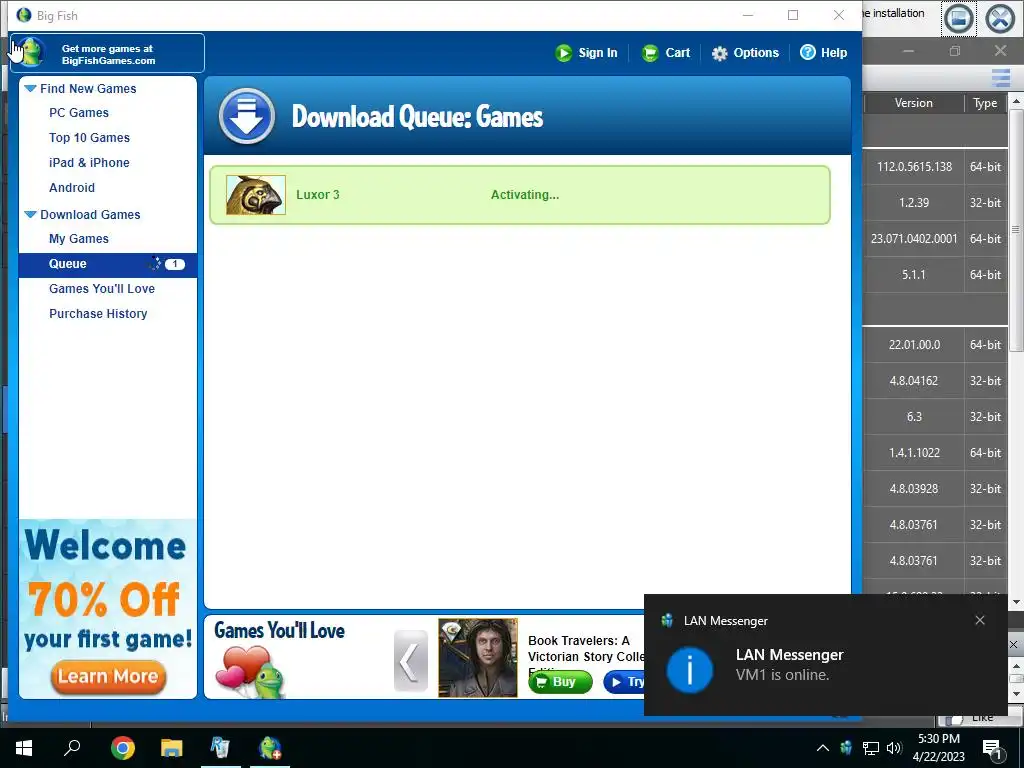Open File Explorer from taskbar
Image resolution: width=1024 pixels, height=768 pixels.
[x=172, y=748]
